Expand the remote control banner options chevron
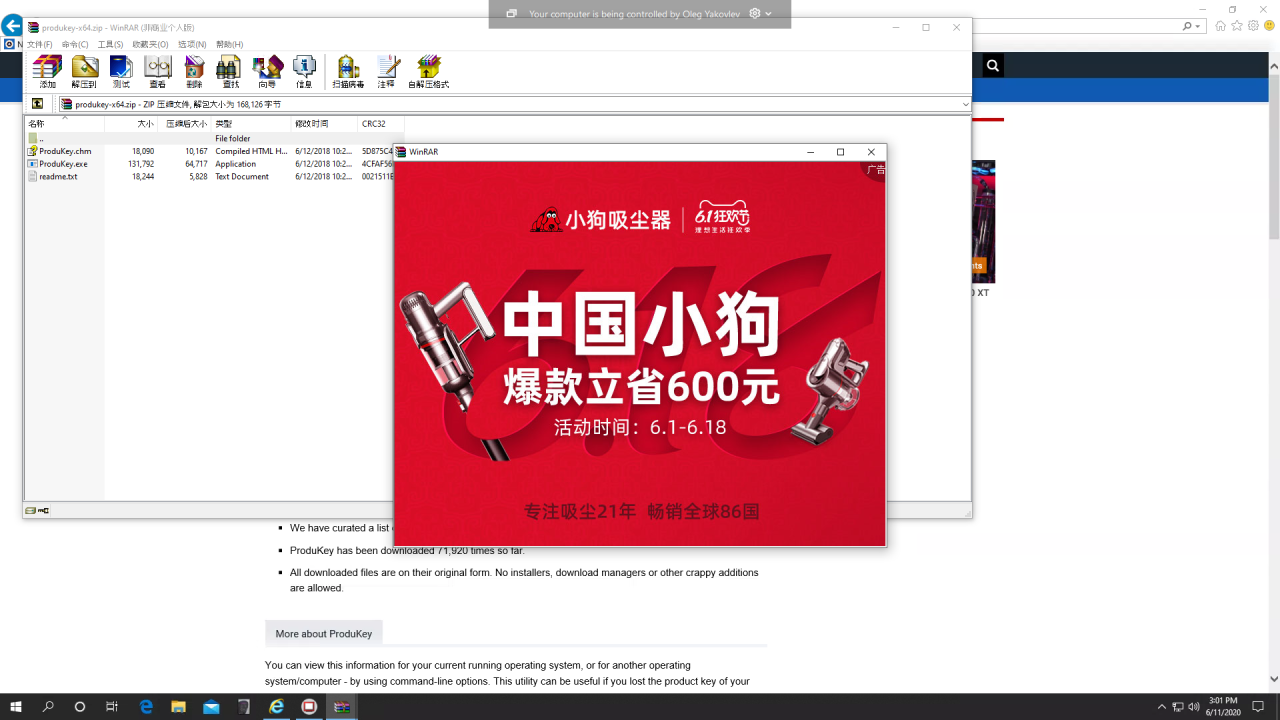The image size is (1280, 720). pos(768,14)
